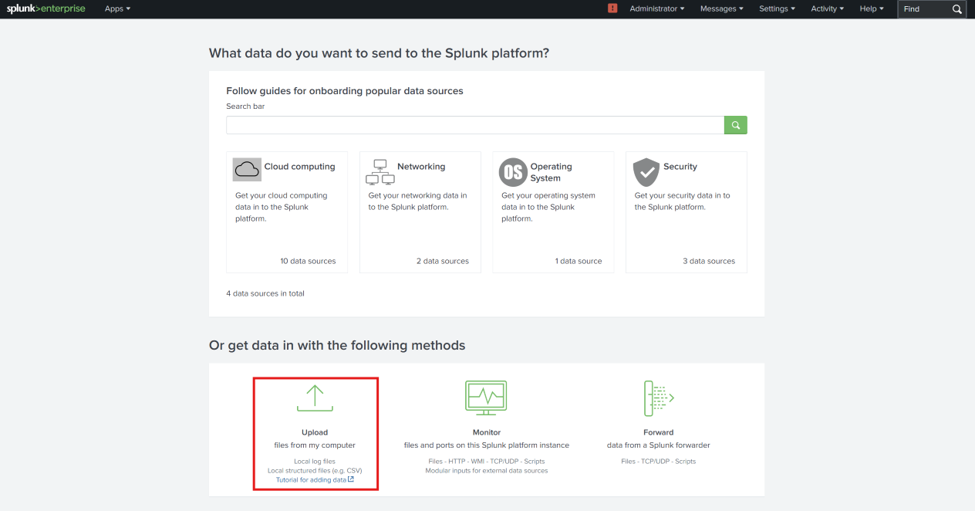Click the green search magnifier button
975x511 pixels.
pos(736,125)
